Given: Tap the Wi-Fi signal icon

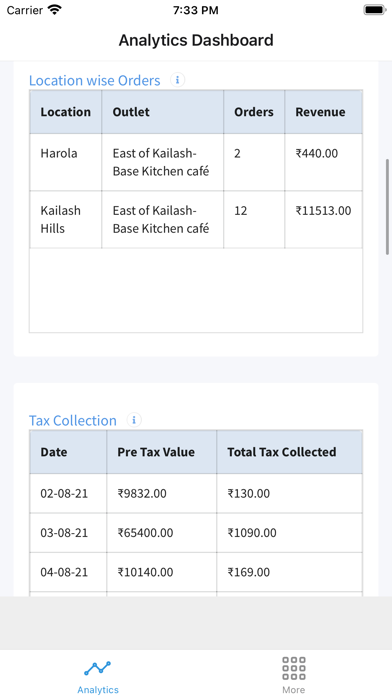Looking at the screenshot, I should 55,10.
